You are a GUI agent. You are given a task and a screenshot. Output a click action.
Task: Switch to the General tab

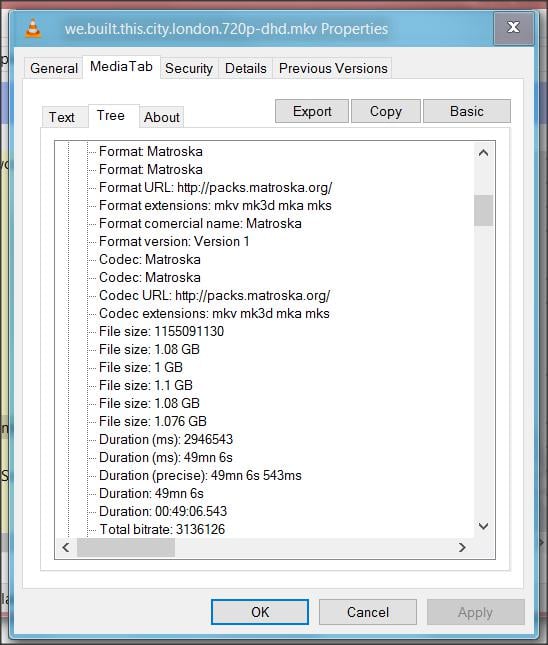[54, 68]
